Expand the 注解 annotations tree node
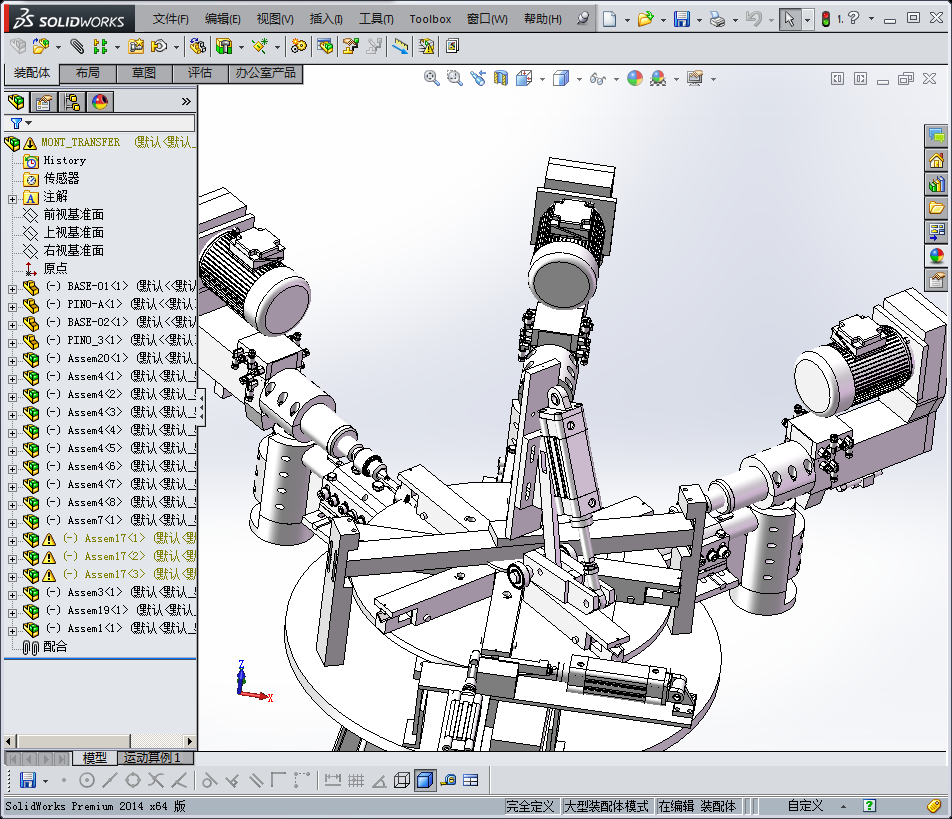Image resolution: width=952 pixels, height=819 pixels. pos(12,197)
